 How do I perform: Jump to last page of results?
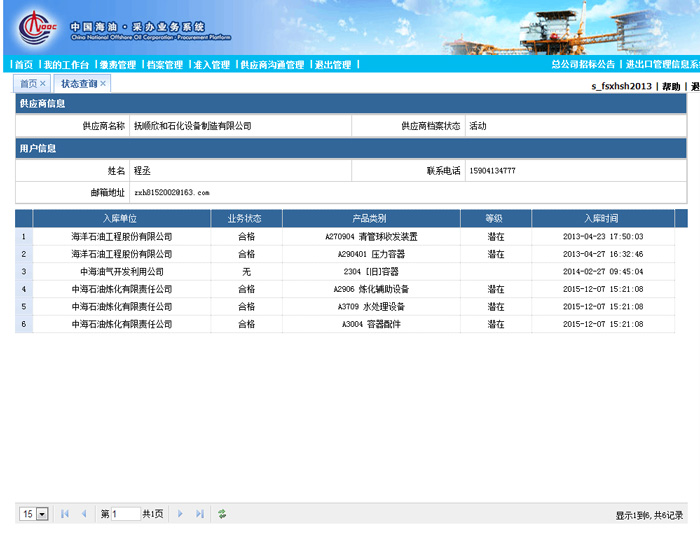click(200, 514)
